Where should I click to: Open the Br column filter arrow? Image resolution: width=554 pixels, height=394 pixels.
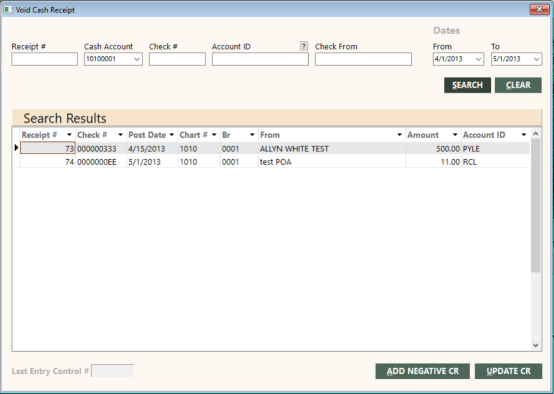tap(252, 135)
